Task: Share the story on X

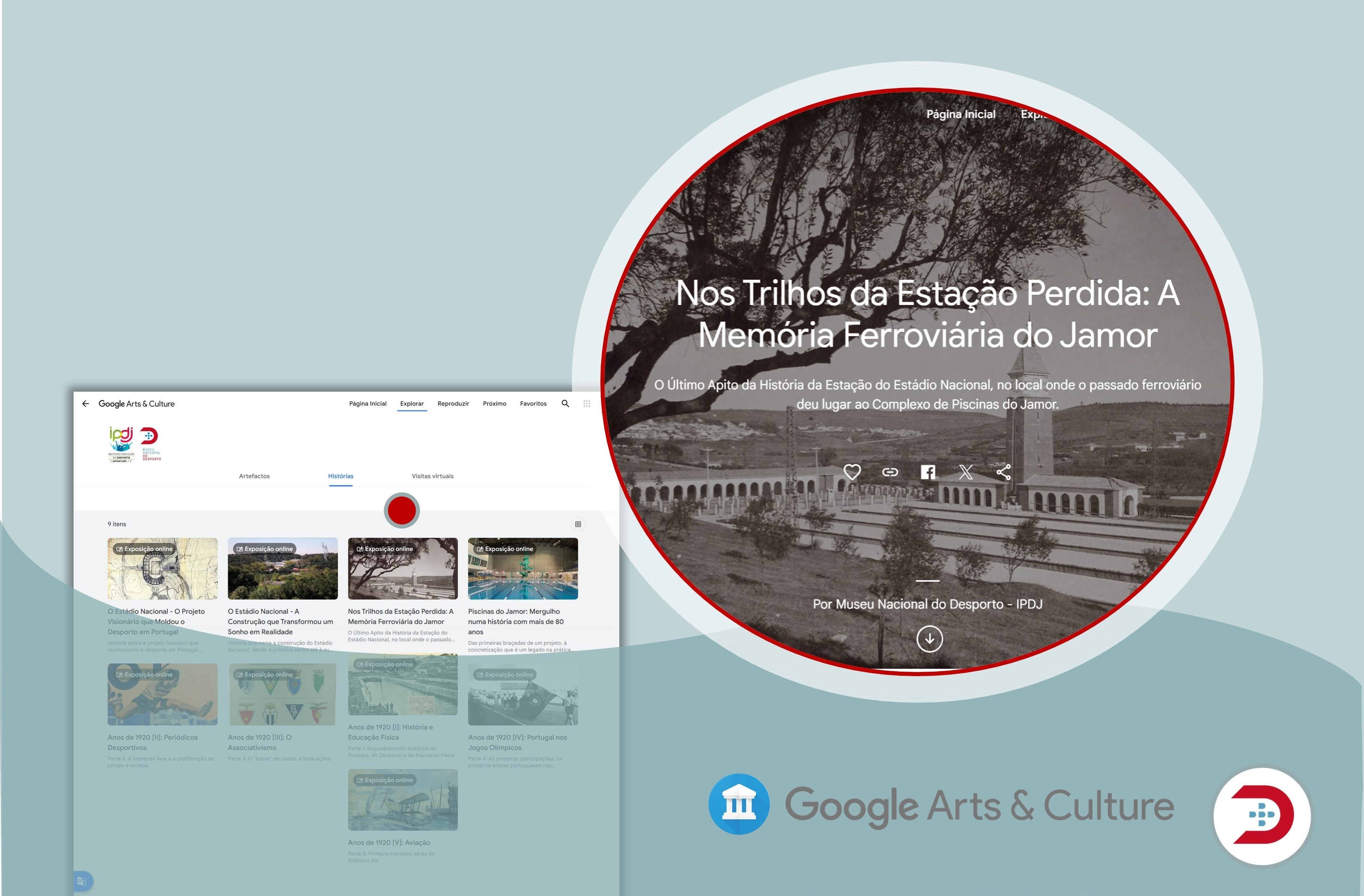Action: [x=966, y=472]
